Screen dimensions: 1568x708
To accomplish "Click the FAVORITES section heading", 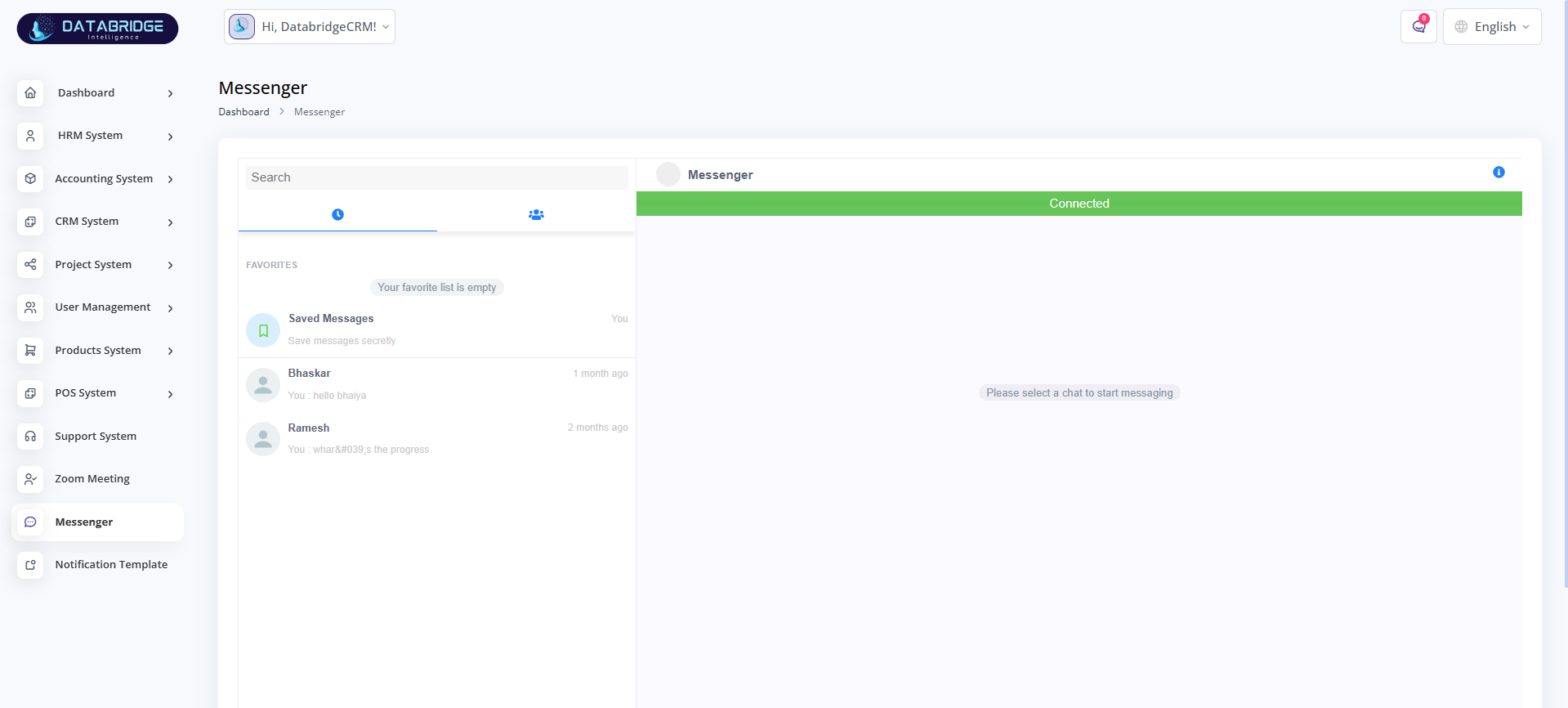I will point(271,265).
